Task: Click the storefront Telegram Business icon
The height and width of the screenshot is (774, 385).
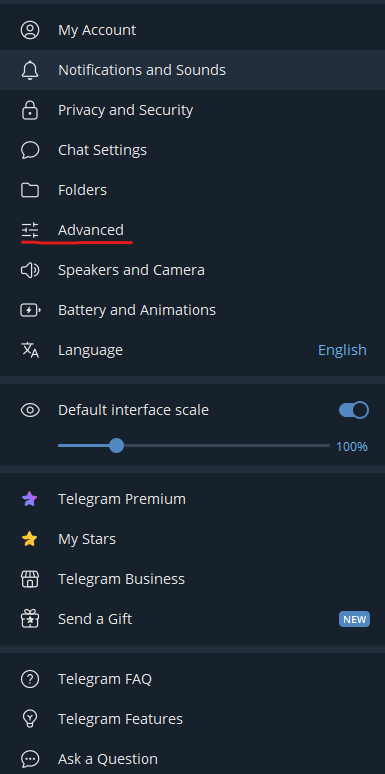Action: (x=30, y=579)
